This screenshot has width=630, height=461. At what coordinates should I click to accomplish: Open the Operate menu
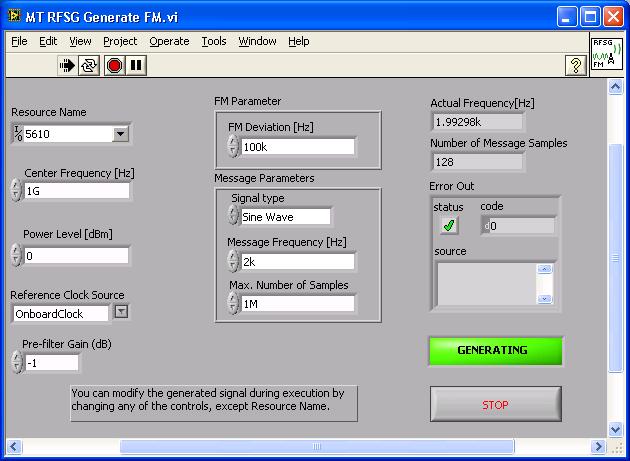pos(169,41)
